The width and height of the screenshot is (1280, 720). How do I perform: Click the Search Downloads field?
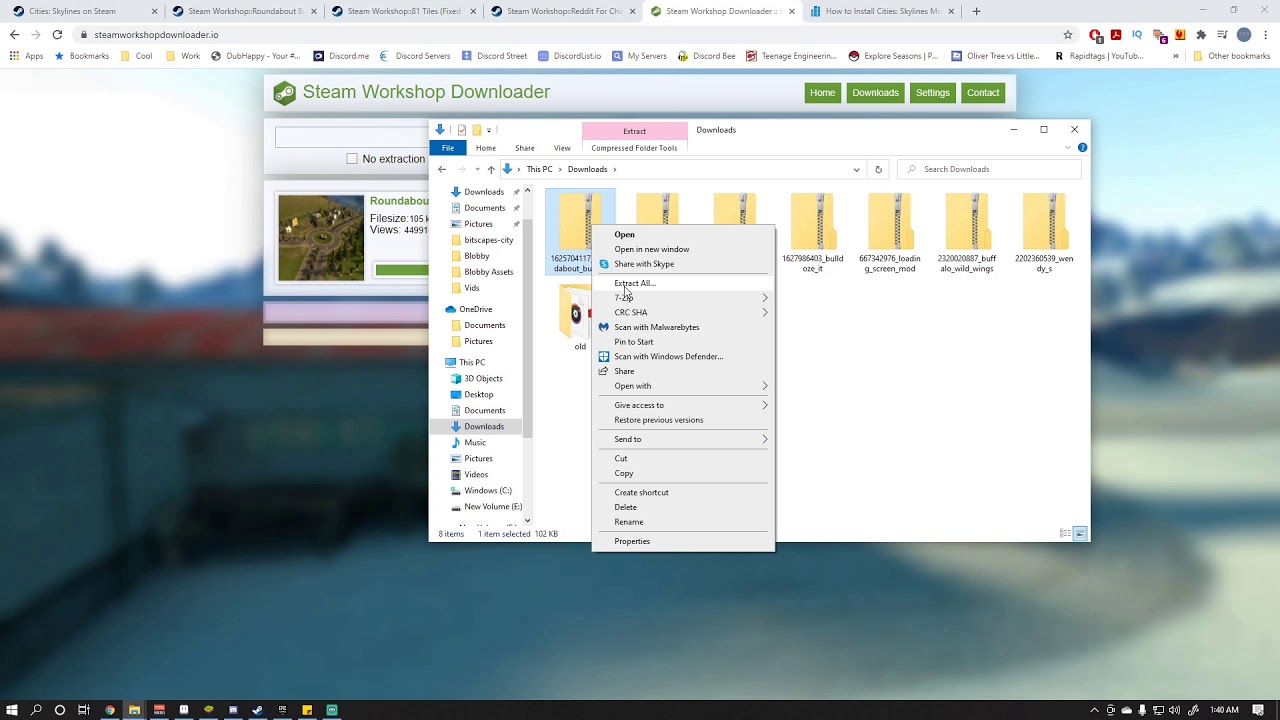tap(988, 169)
